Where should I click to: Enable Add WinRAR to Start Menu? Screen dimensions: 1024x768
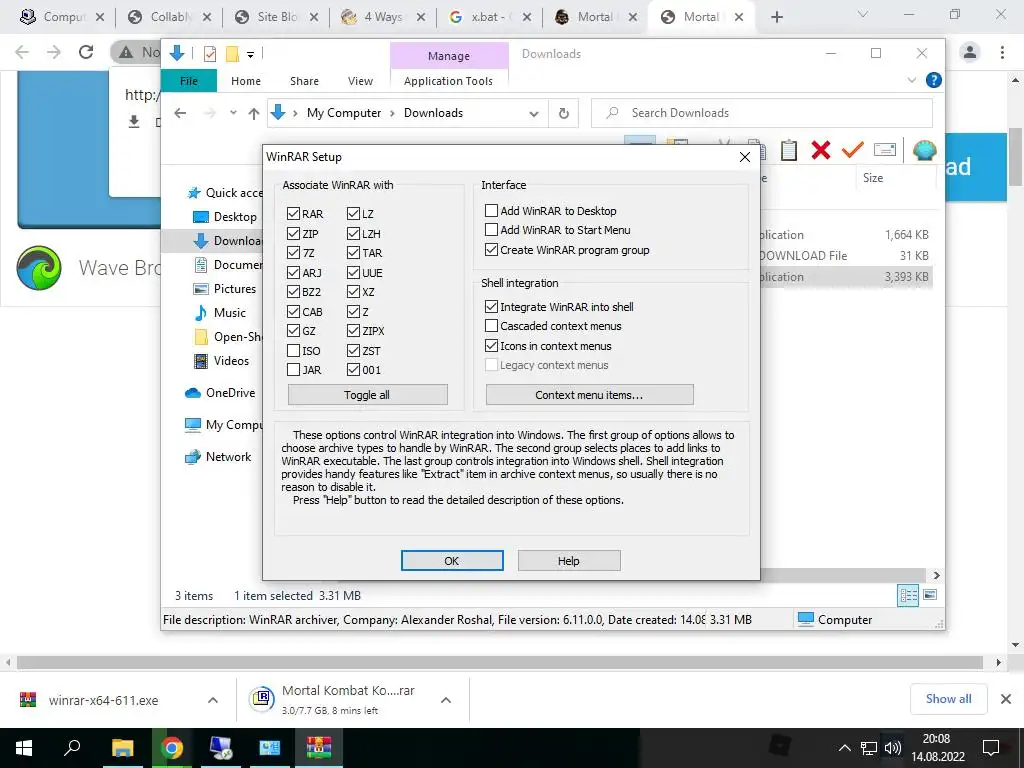491,230
